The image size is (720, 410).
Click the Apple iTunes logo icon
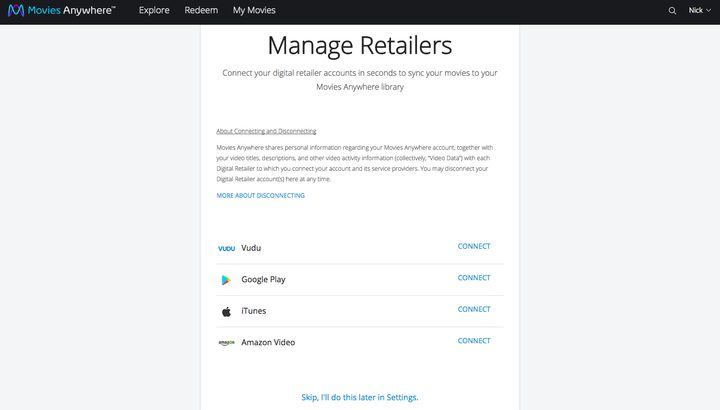point(226,312)
